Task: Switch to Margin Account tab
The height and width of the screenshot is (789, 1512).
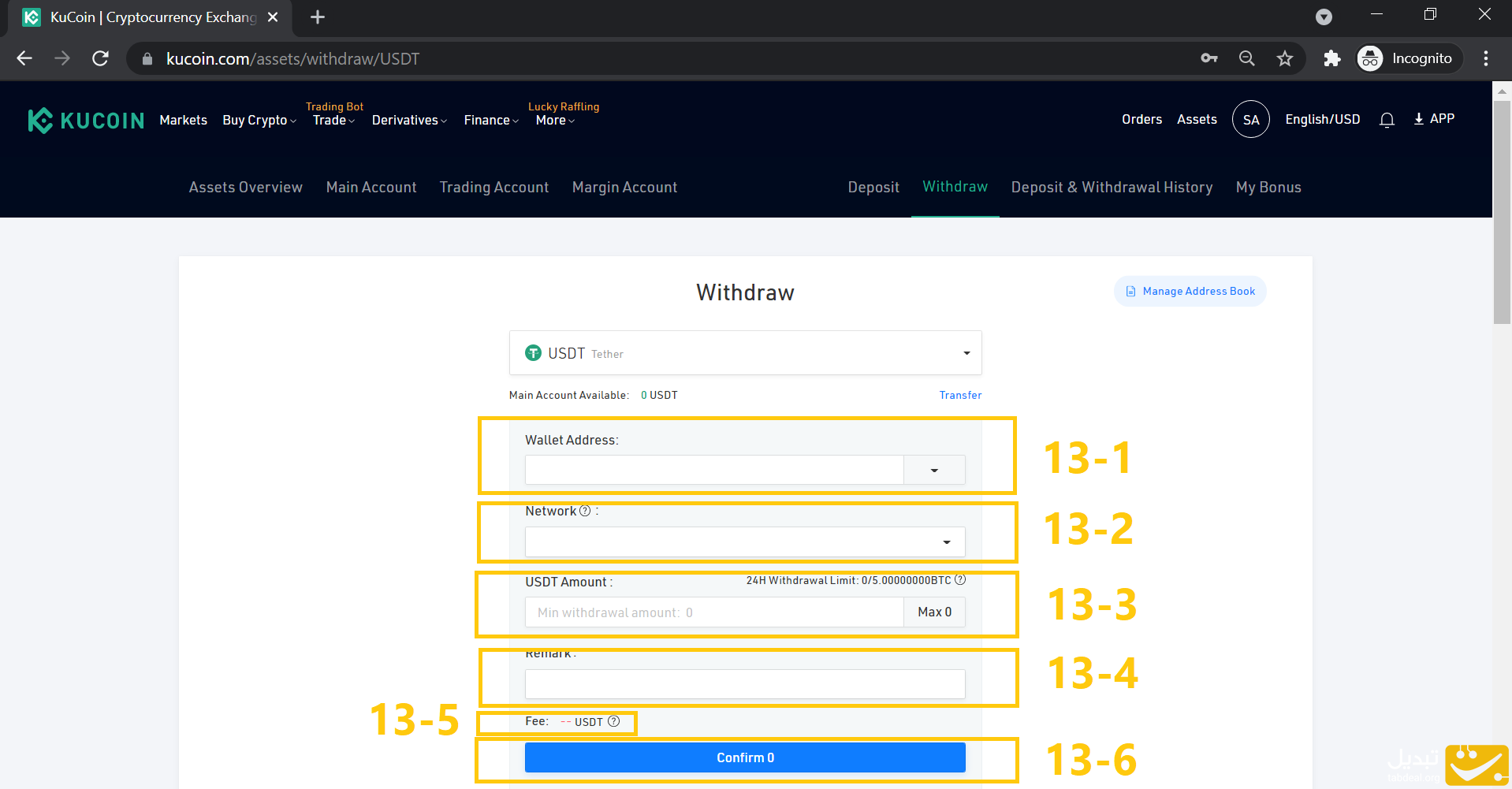Action: click(624, 188)
